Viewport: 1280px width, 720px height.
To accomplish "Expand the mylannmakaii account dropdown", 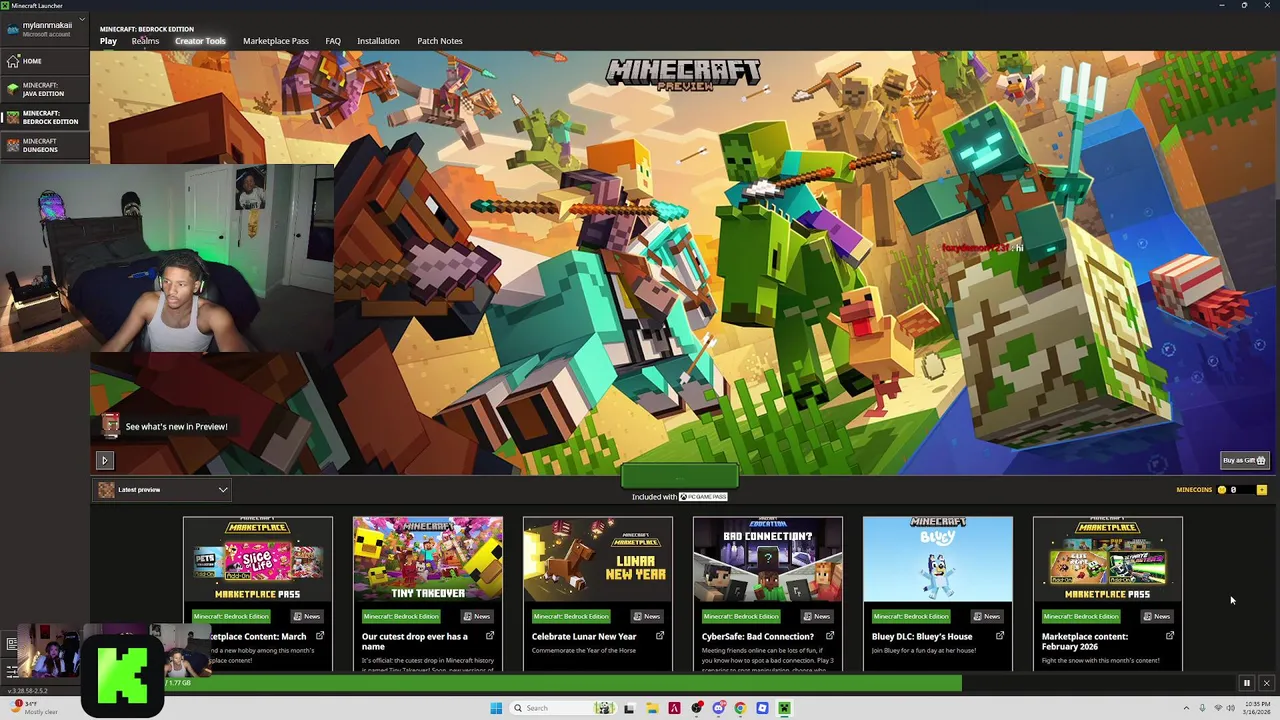I will click(81, 20).
